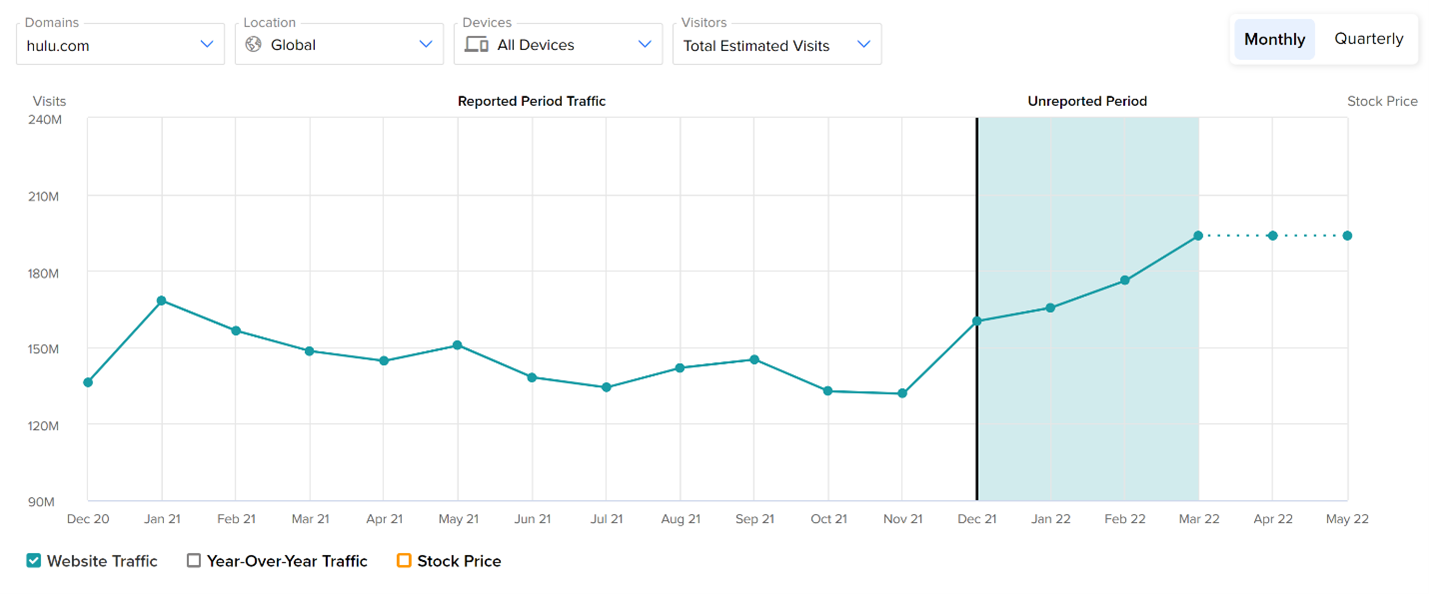This screenshot has height=594, width=1429.
Task: Click the Mar 22 data point
Action: 1198,236
